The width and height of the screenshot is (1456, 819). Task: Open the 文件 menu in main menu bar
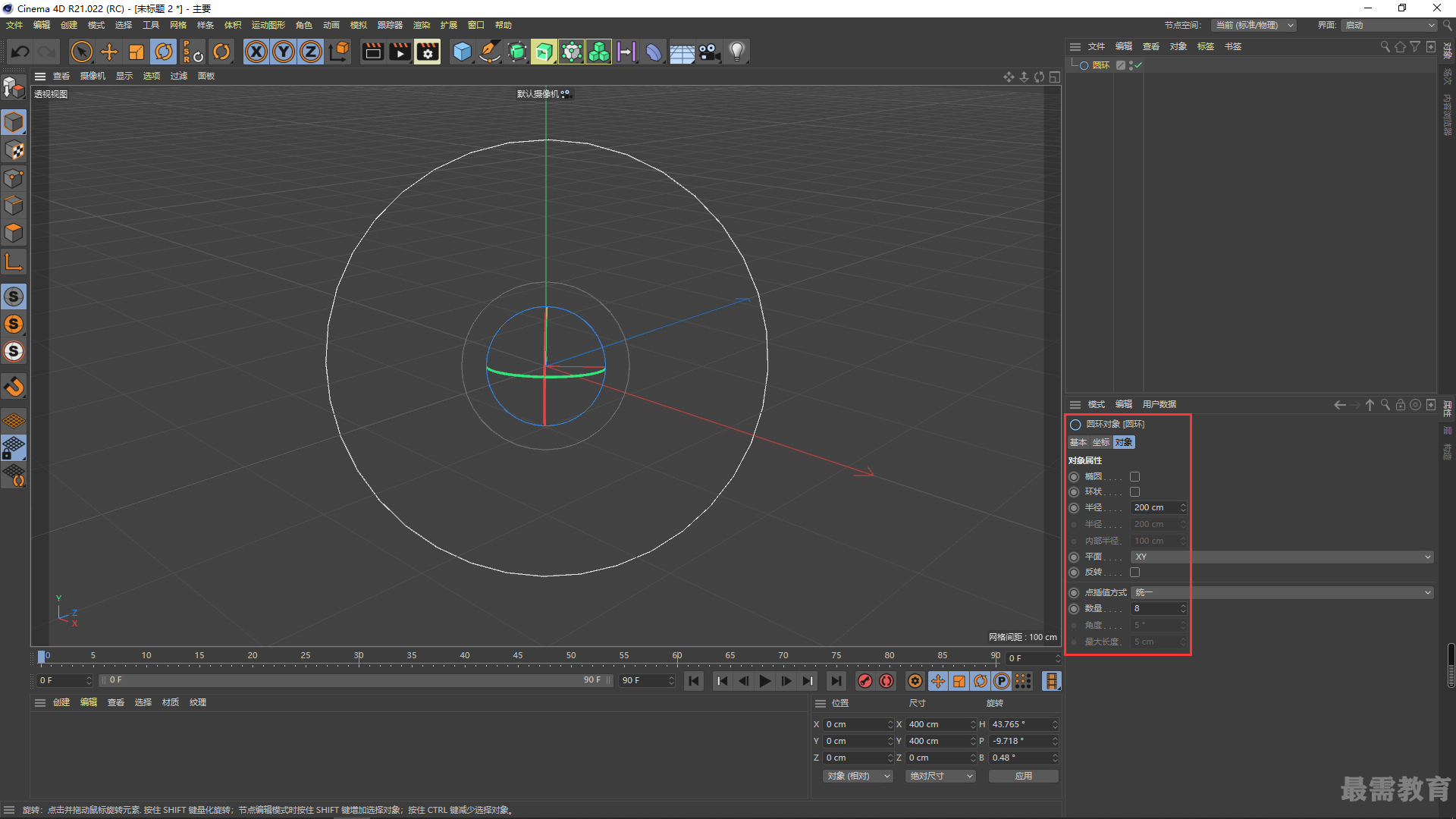[14, 26]
